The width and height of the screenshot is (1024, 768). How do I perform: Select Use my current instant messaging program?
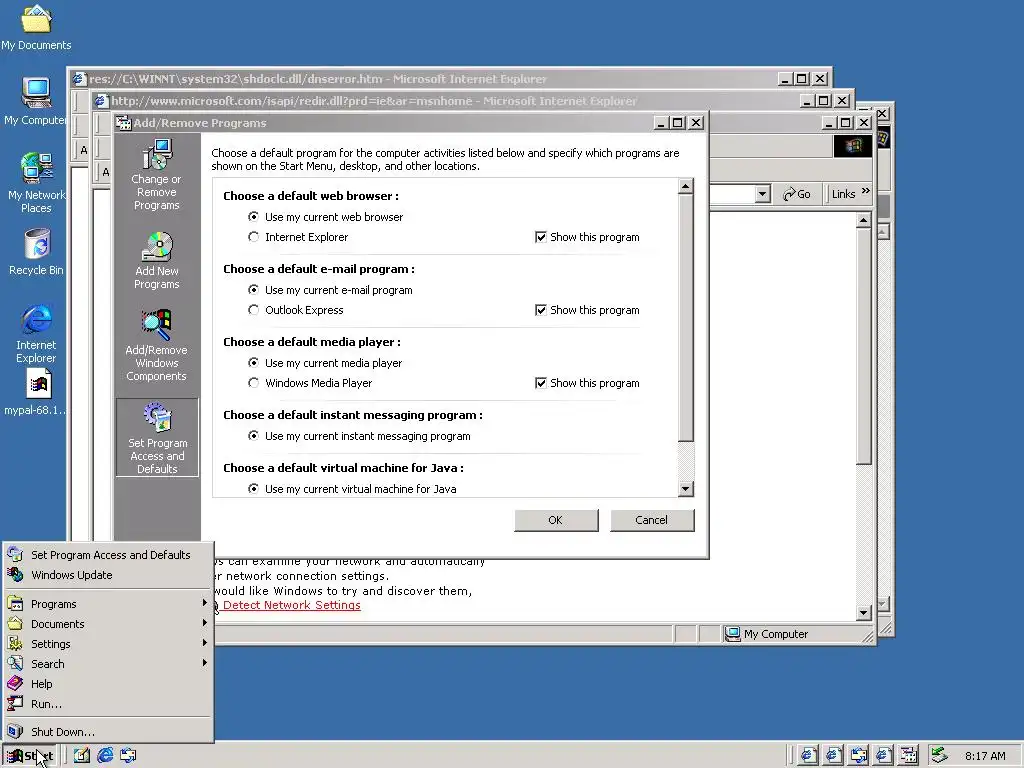pyautogui.click(x=253, y=436)
